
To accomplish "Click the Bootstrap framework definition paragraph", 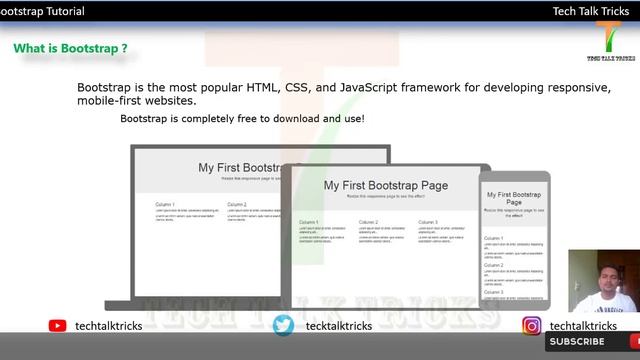I will pyautogui.click(x=344, y=94).
